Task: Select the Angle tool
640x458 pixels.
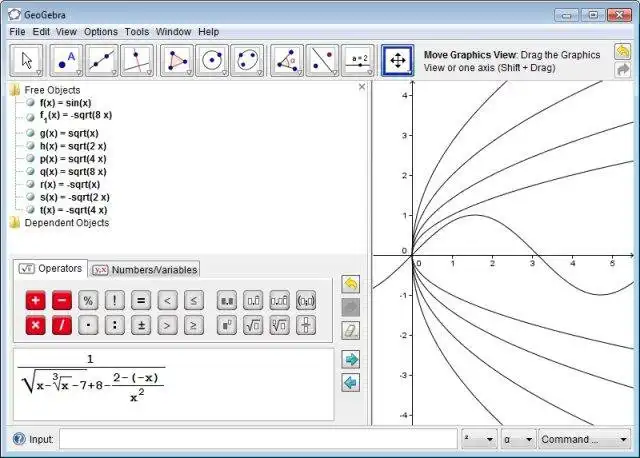Action: pyautogui.click(x=287, y=60)
